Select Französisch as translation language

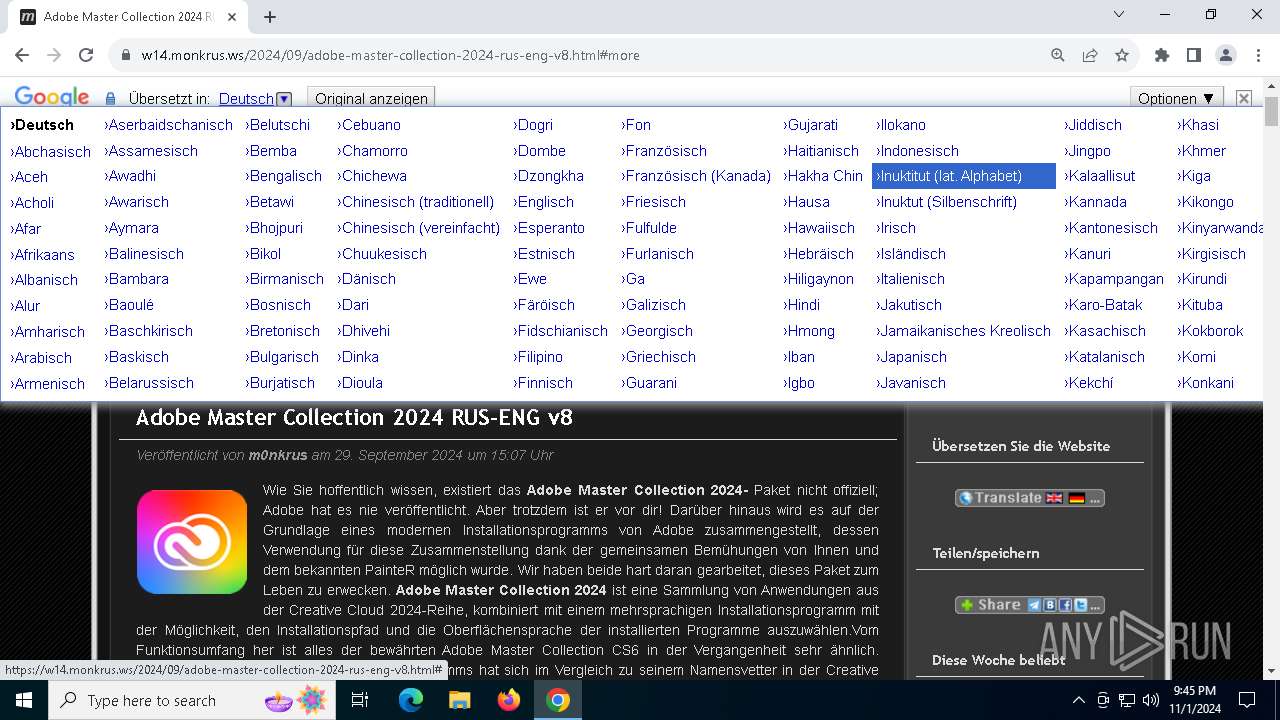664,151
